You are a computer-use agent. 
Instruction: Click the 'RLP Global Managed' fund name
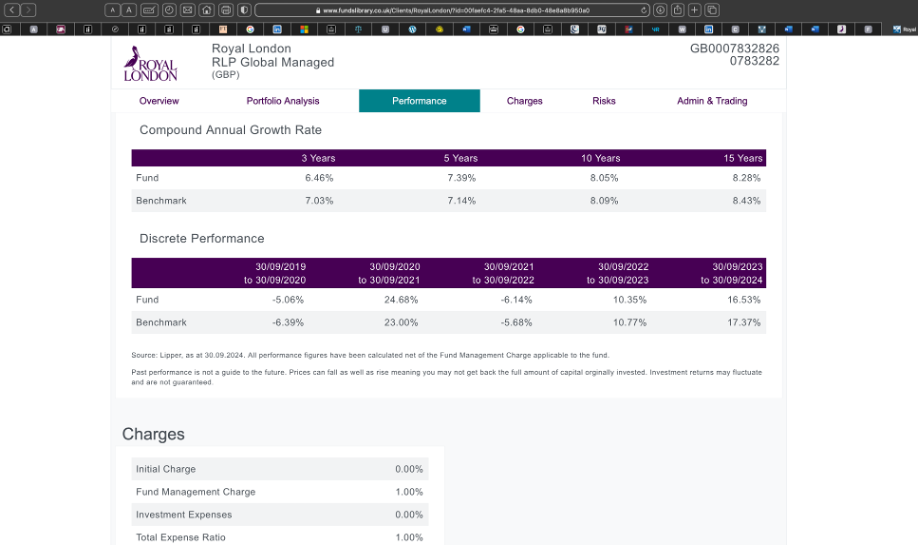273,62
